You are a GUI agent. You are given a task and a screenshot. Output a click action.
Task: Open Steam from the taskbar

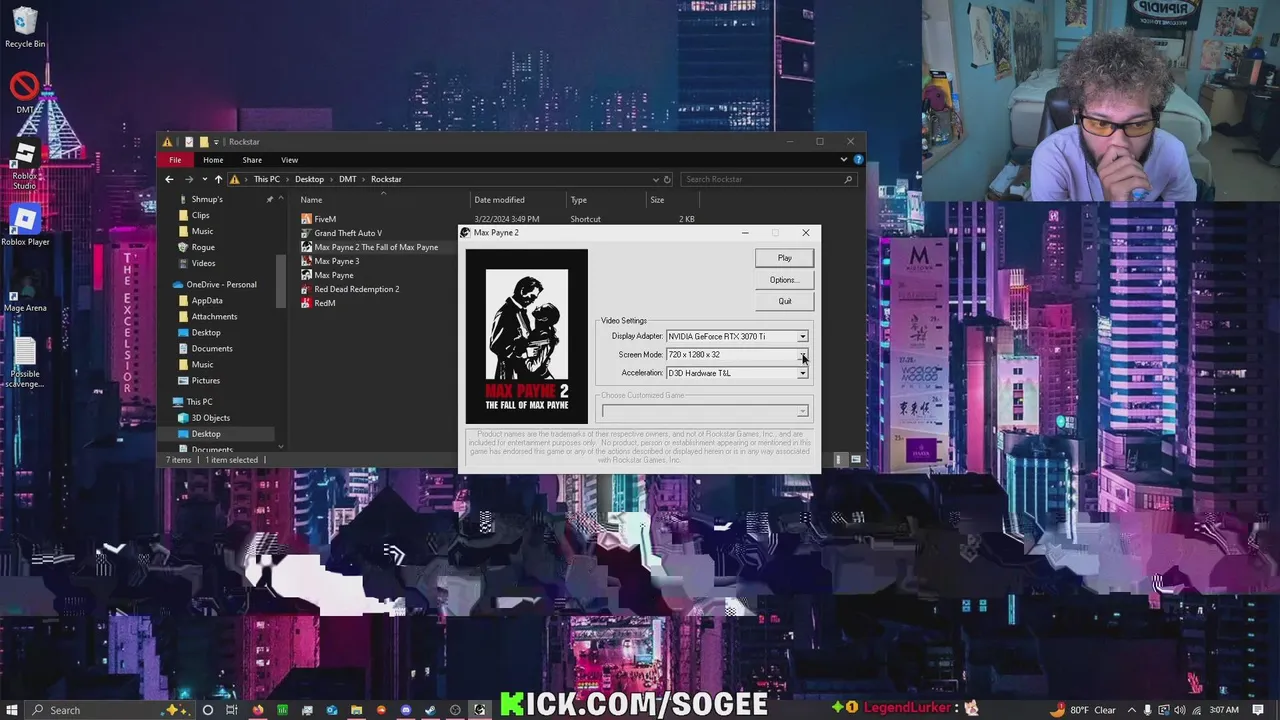tap(430, 710)
